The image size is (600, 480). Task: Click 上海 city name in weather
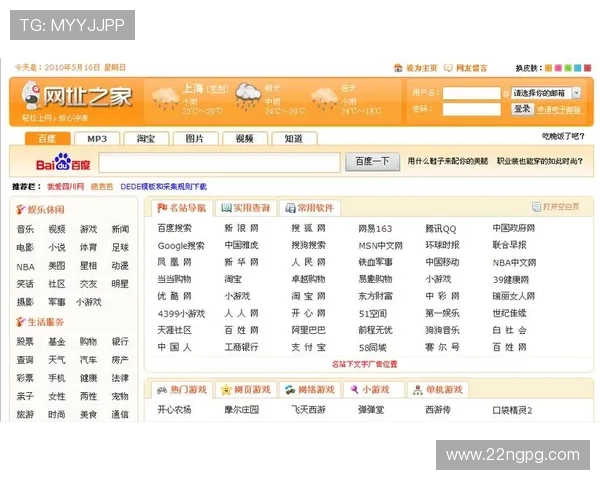pyautogui.click(x=193, y=88)
